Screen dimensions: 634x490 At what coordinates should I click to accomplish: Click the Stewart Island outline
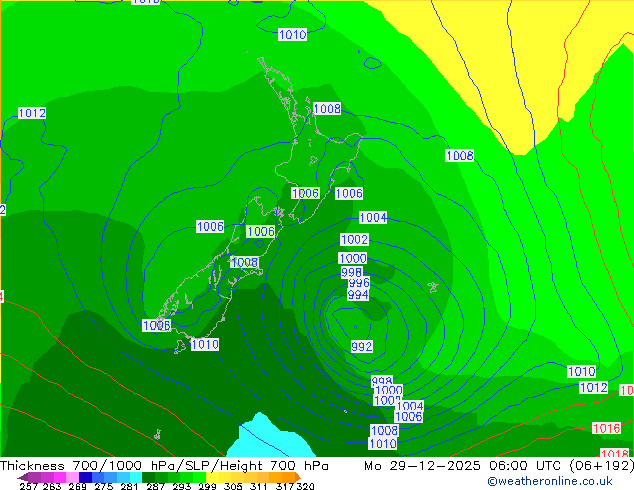[180, 347]
